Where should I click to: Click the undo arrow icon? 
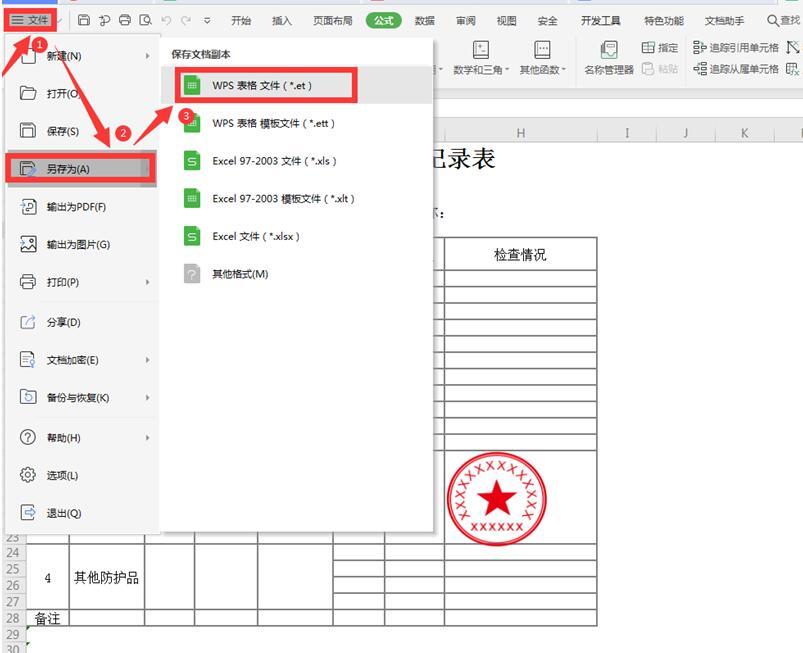(x=166, y=20)
